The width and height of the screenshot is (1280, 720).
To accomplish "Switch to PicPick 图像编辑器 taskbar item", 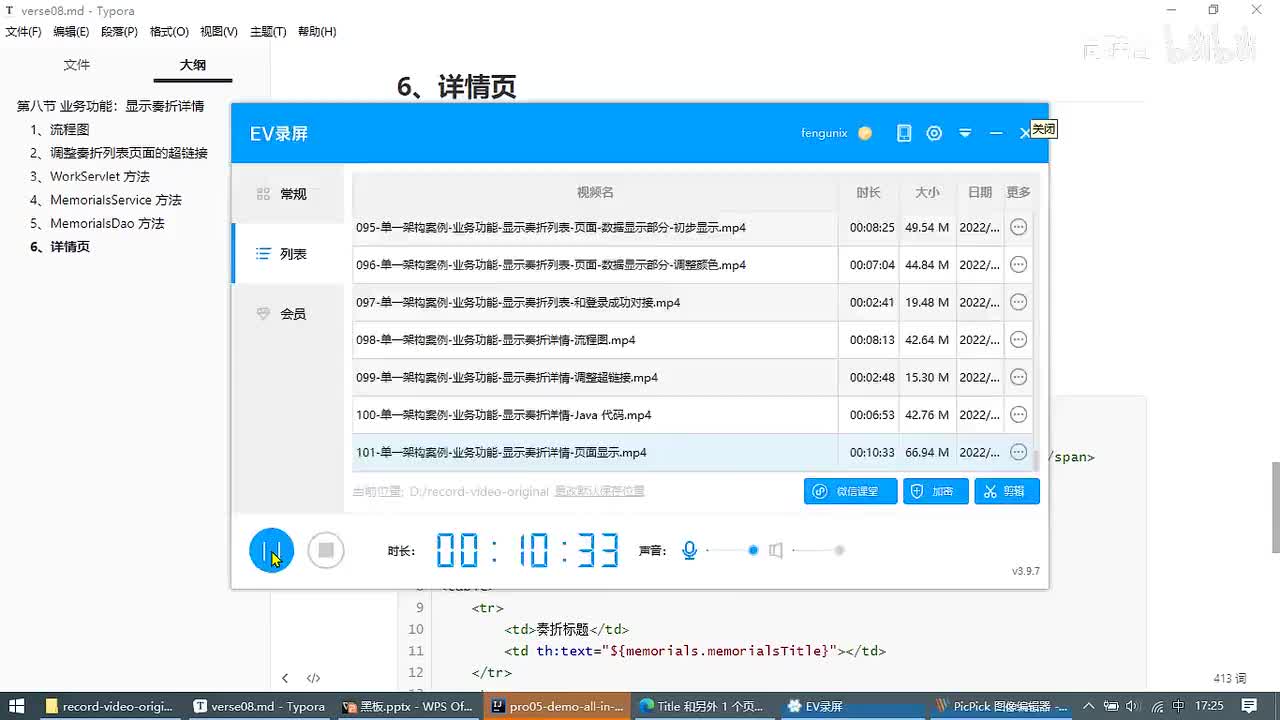I will point(1001,706).
